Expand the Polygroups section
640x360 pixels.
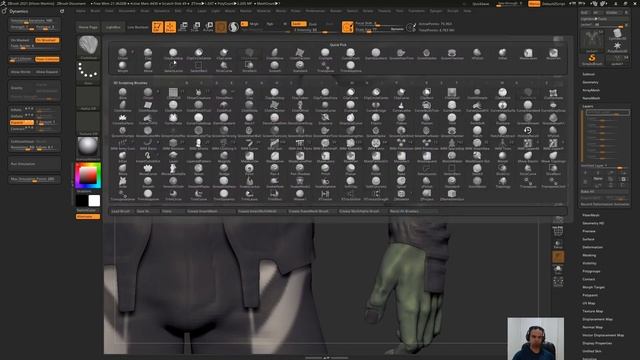click(591, 271)
